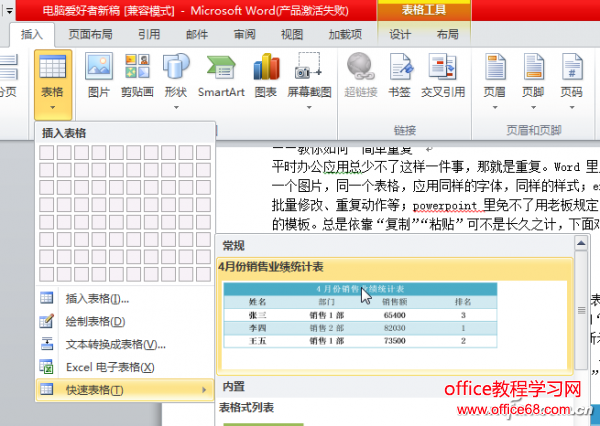Switch to the 加载项 tab
The width and height of the screenshot is (600, 426).
click(345, 34)
